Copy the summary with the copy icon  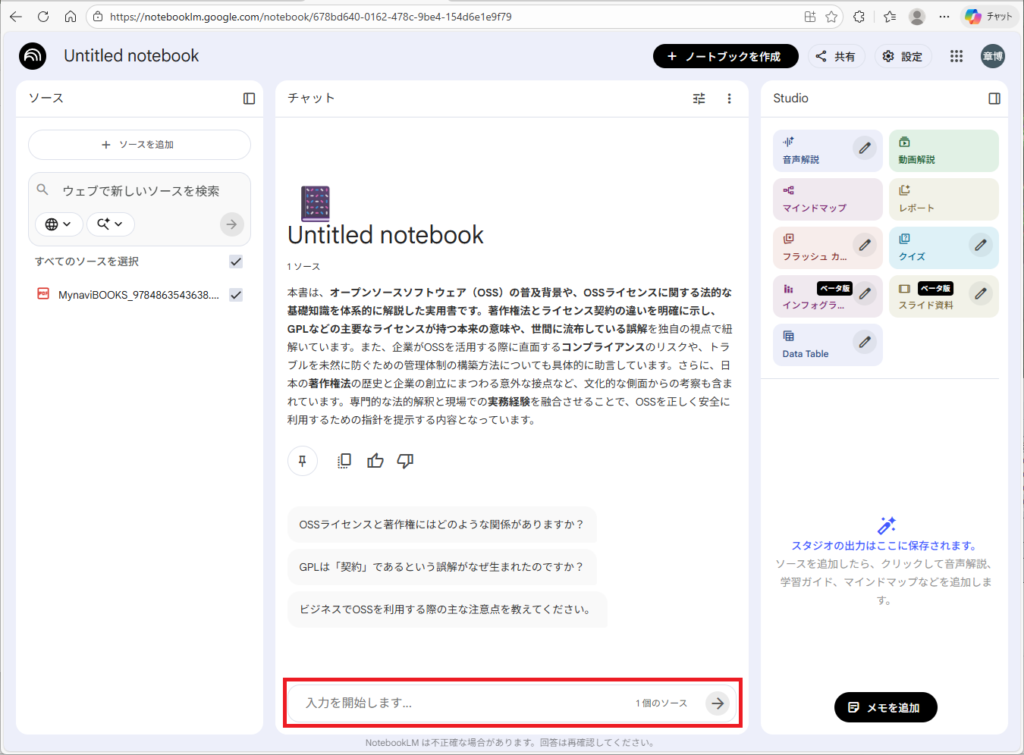pos(344,461)
